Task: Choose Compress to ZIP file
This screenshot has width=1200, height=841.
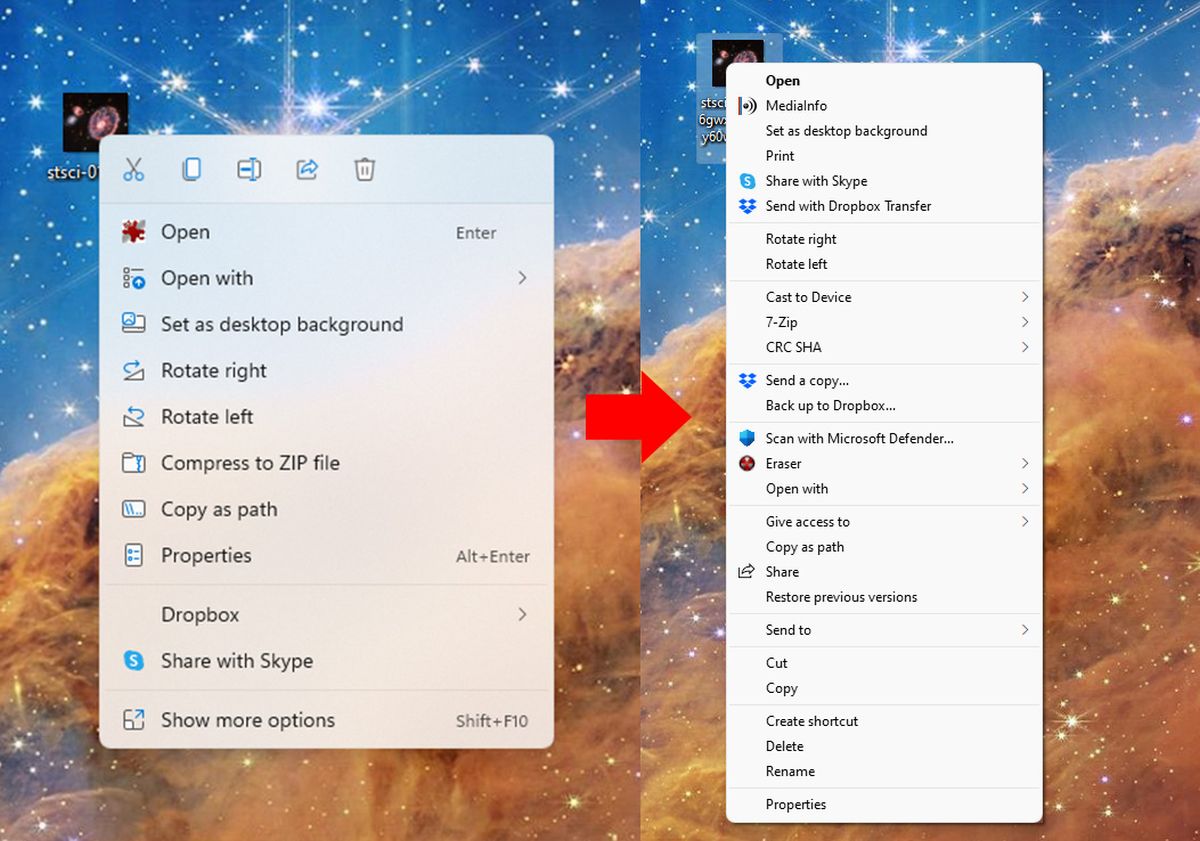Action: pos(250,463)
